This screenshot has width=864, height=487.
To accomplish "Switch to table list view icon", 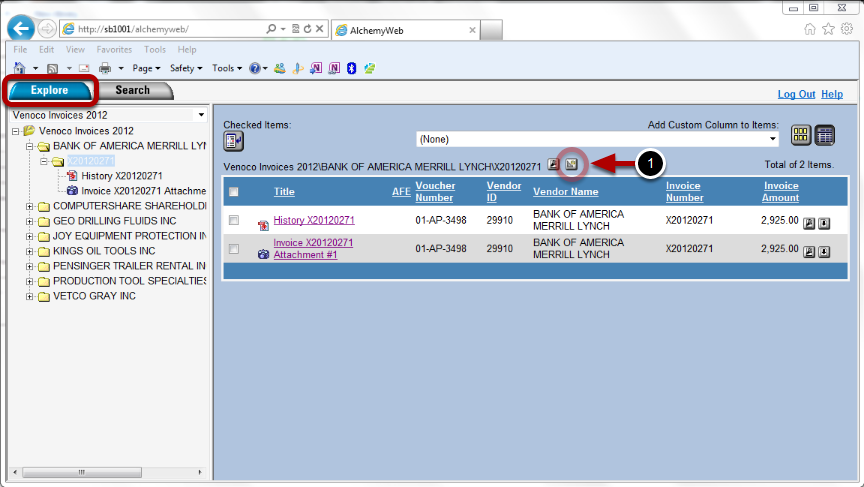I will [824, 134].
